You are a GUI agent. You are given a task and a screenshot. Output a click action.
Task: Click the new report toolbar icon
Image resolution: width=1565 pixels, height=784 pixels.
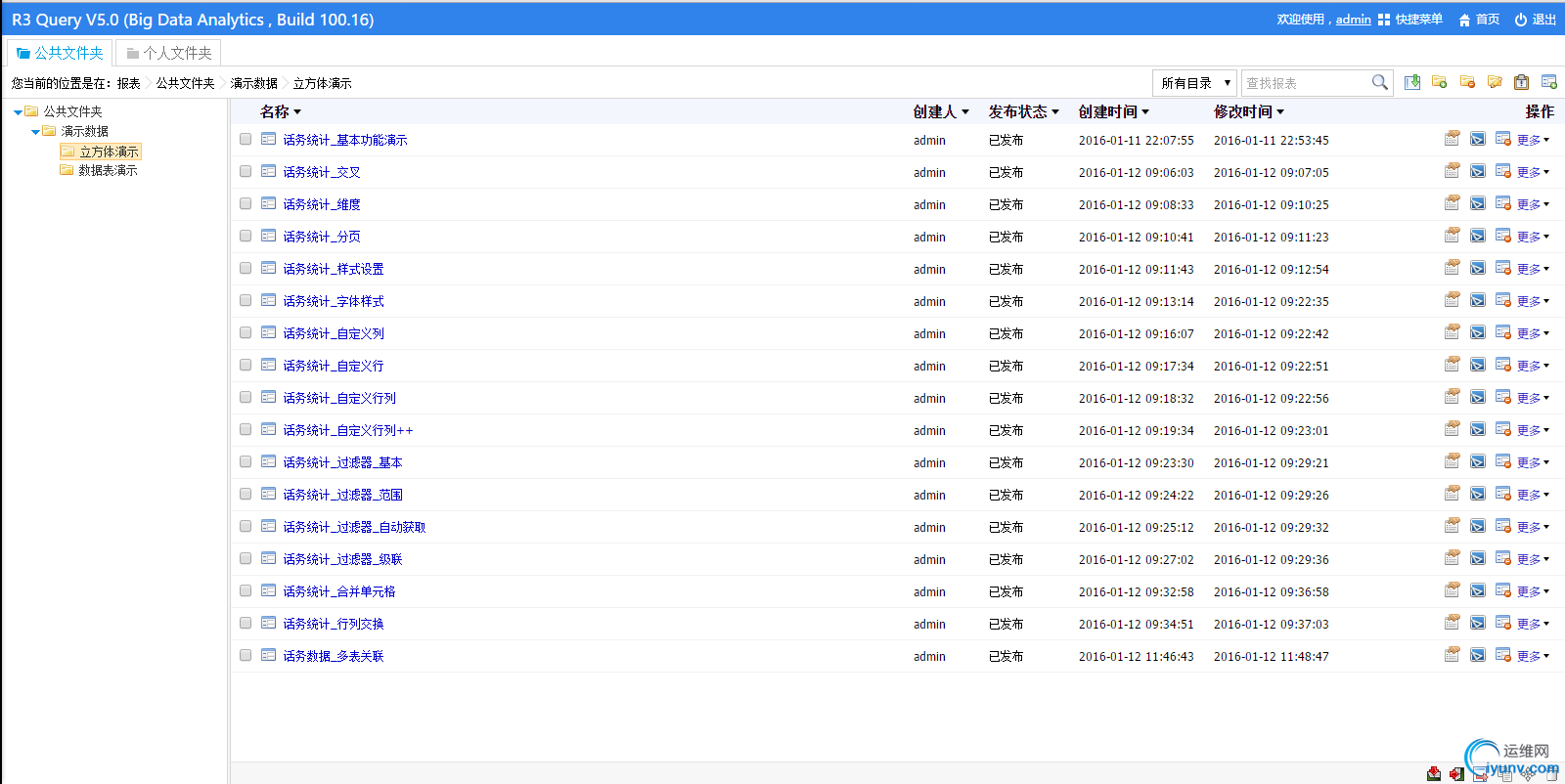(x=1549, y=82)
